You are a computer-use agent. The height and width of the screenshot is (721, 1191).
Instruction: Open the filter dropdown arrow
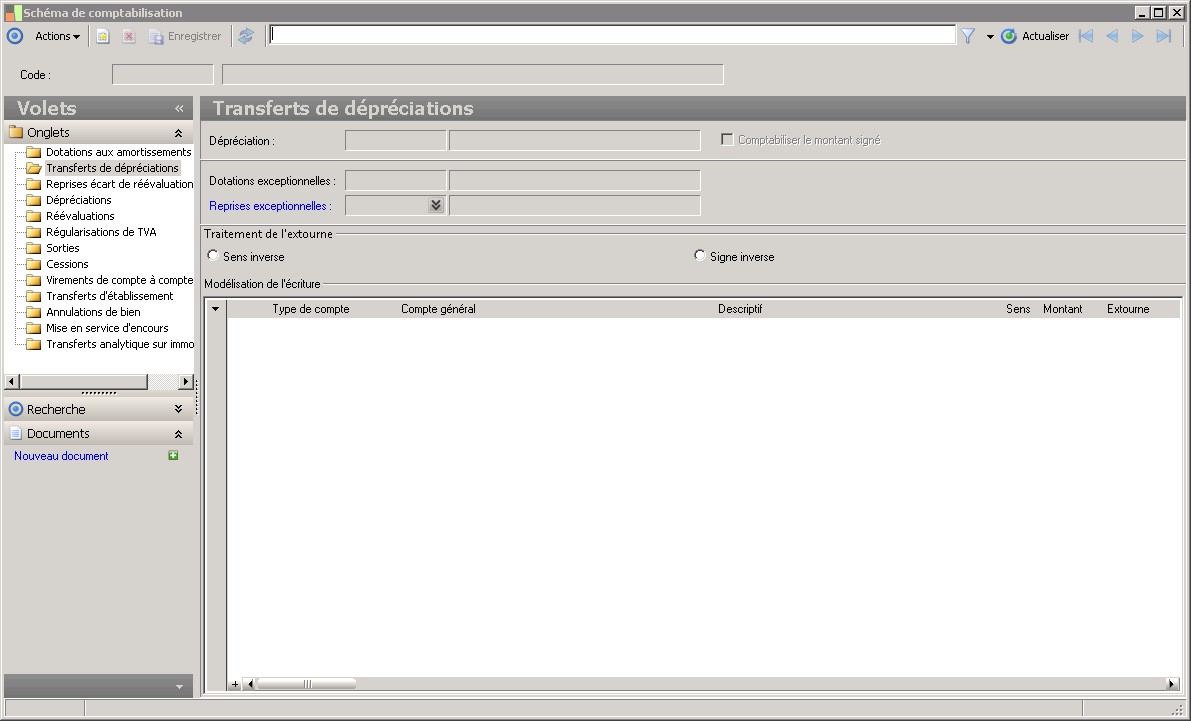990,36
